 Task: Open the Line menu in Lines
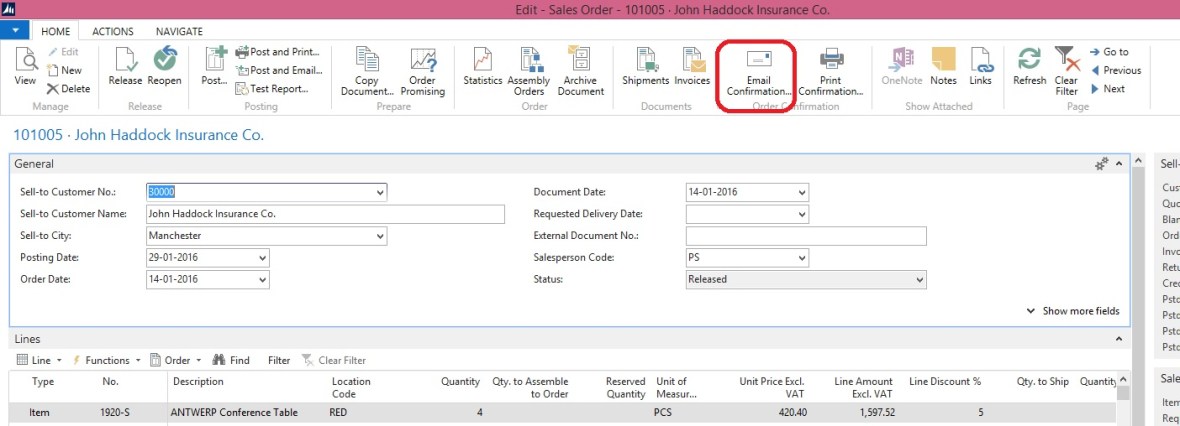point(39,361)
